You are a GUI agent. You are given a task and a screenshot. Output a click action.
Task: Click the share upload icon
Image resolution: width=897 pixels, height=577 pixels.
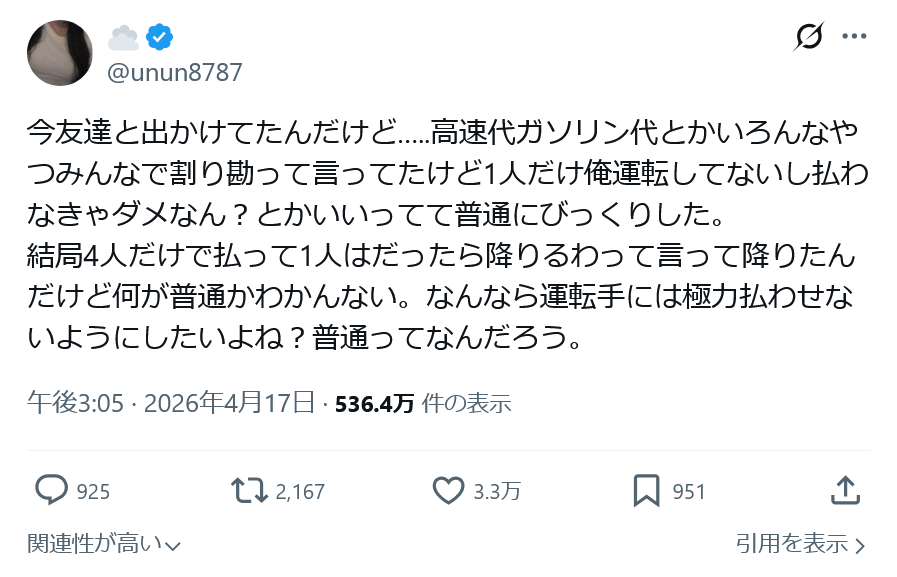click(x=845, y=490)
